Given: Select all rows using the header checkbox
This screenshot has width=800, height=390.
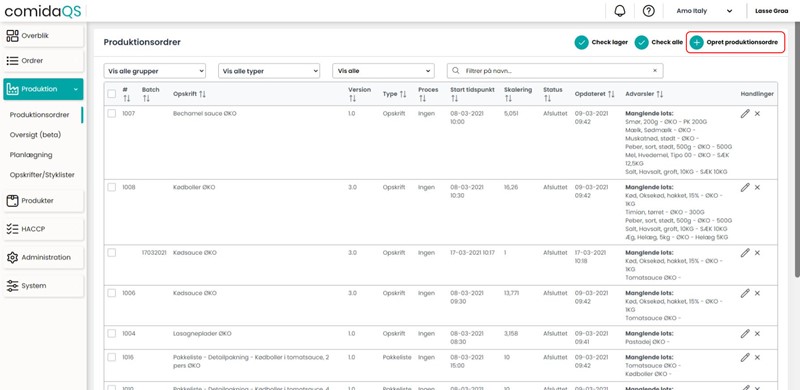Looking at the screenshot, I should [112, 93].
